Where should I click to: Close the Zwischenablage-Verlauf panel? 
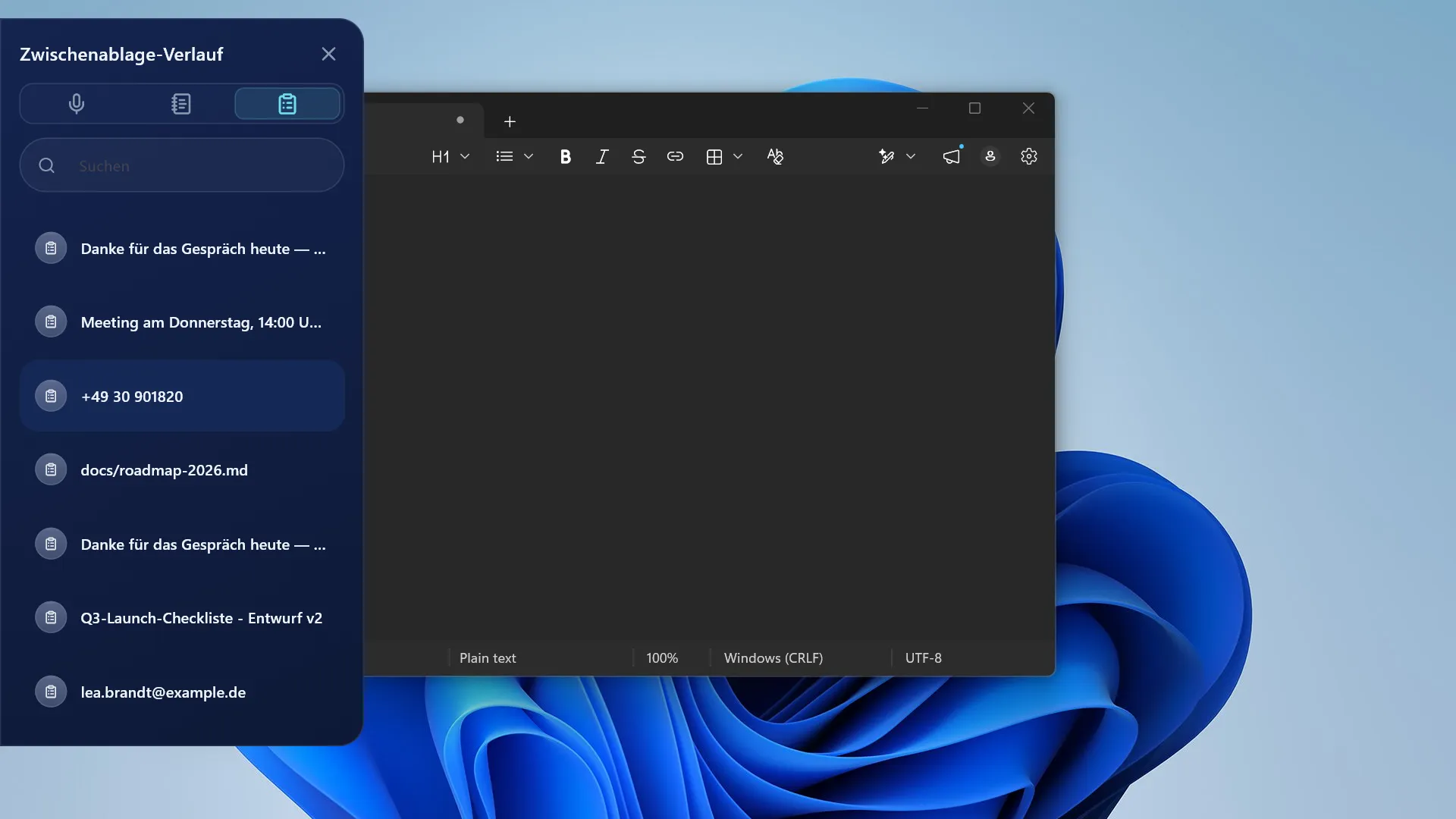point(328,54)
